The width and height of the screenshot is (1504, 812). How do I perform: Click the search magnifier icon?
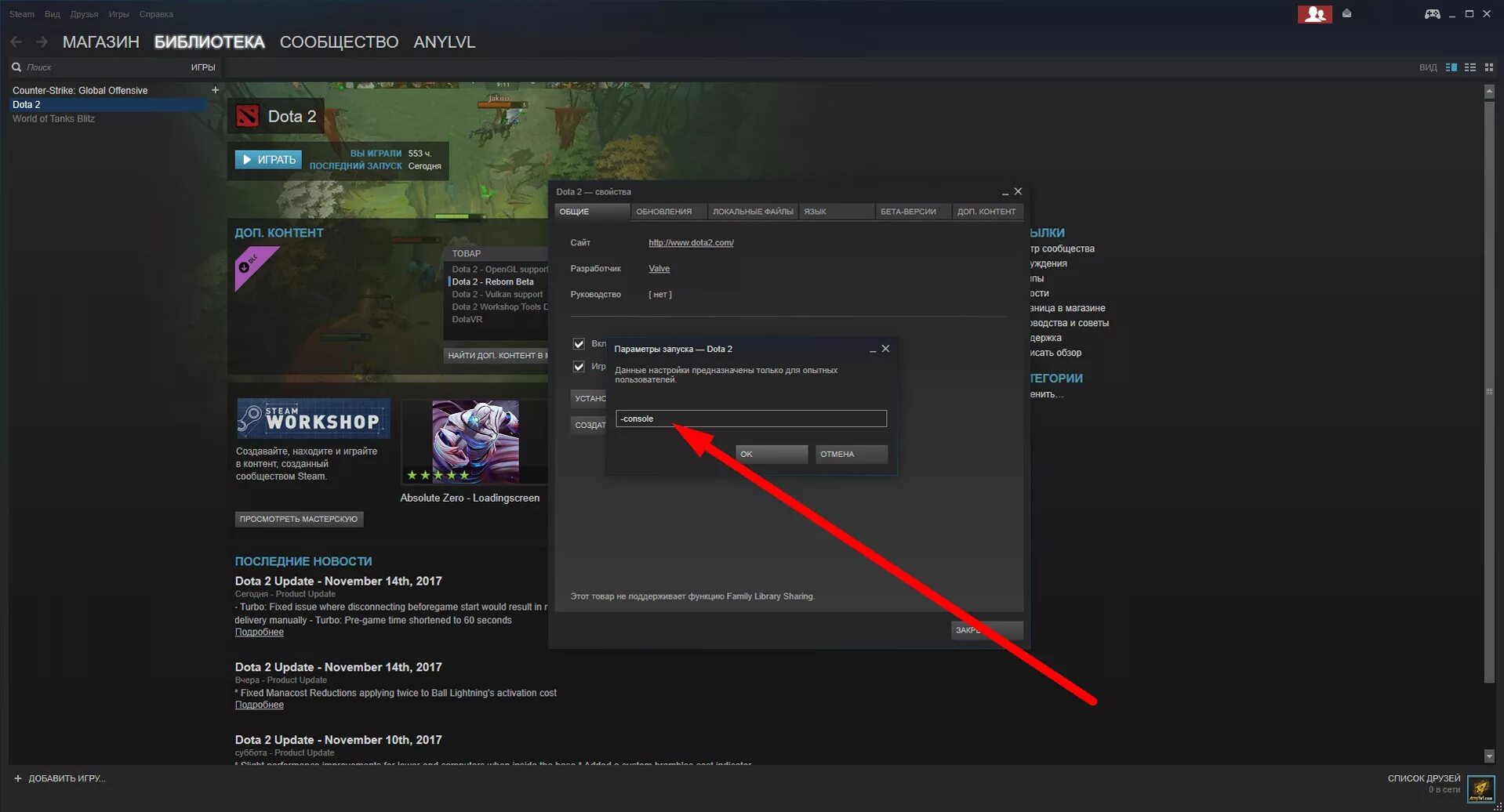[x=16, y=67]
